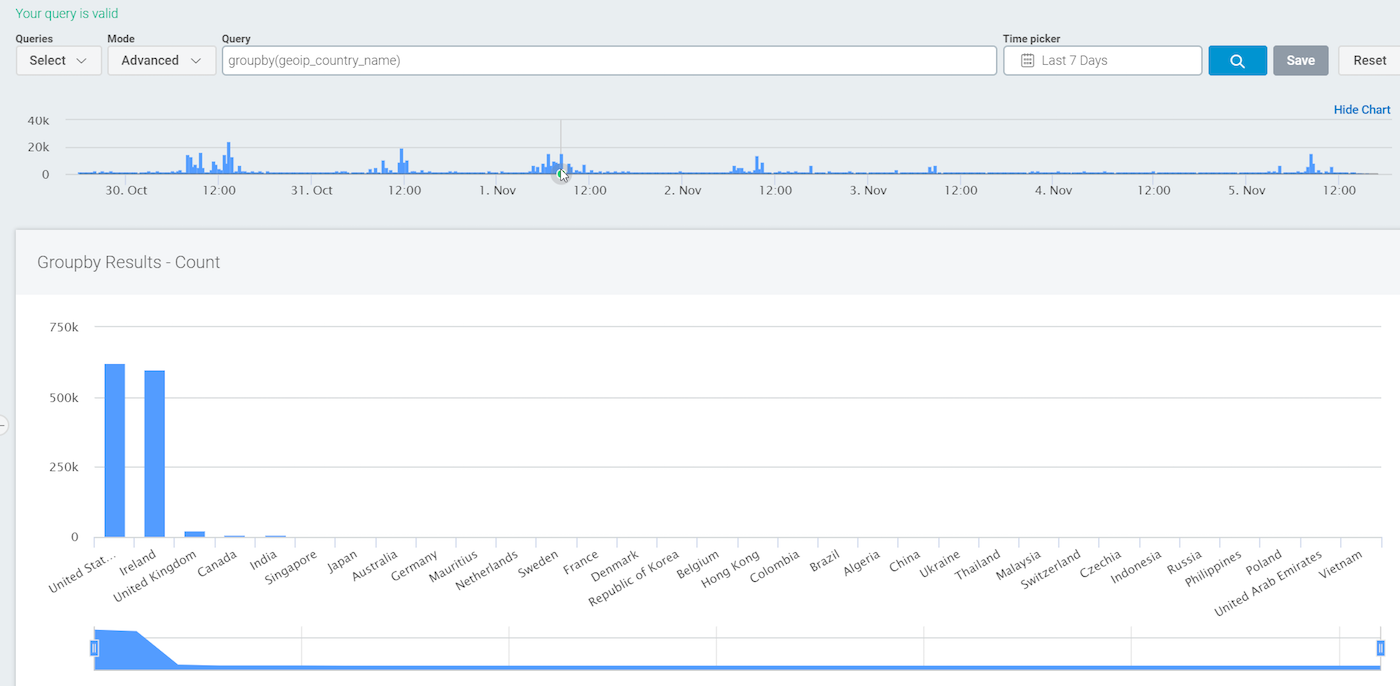Click the tallest timeline spike on 30 Oct
The width and height of the screenshot is (1400, 686).
[228, 159]
